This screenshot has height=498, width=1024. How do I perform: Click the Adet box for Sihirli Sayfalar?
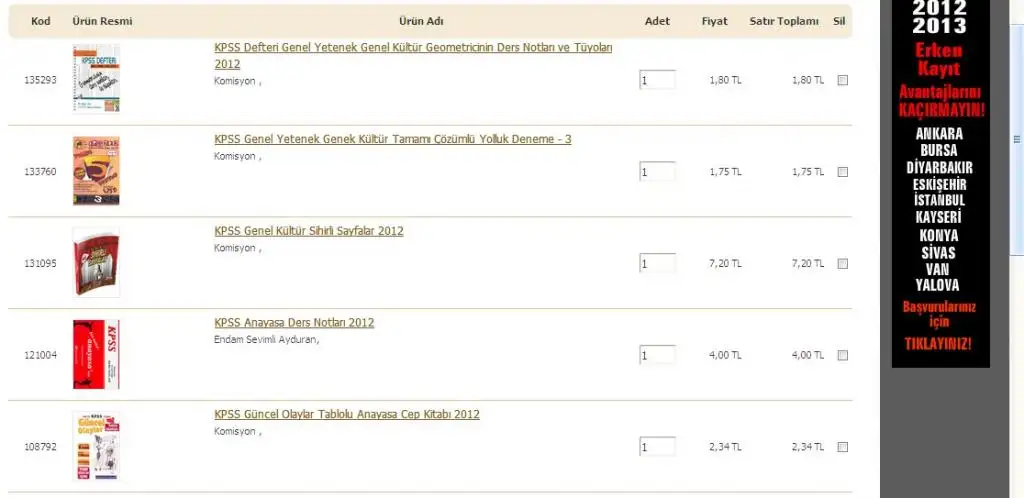(657, 264)
